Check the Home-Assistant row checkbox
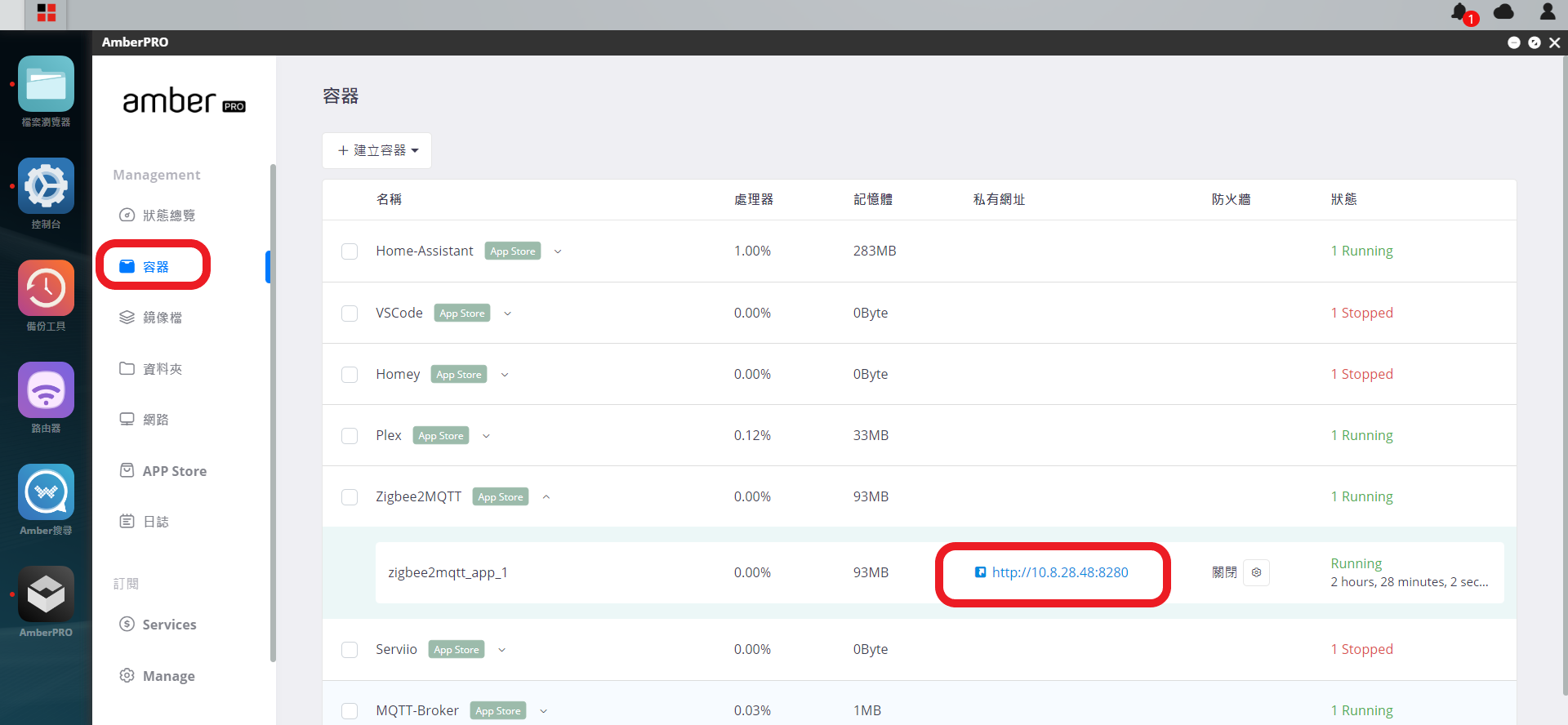Image resolution: width=1568 pixels, height=725 pixels. pos(350,251)
